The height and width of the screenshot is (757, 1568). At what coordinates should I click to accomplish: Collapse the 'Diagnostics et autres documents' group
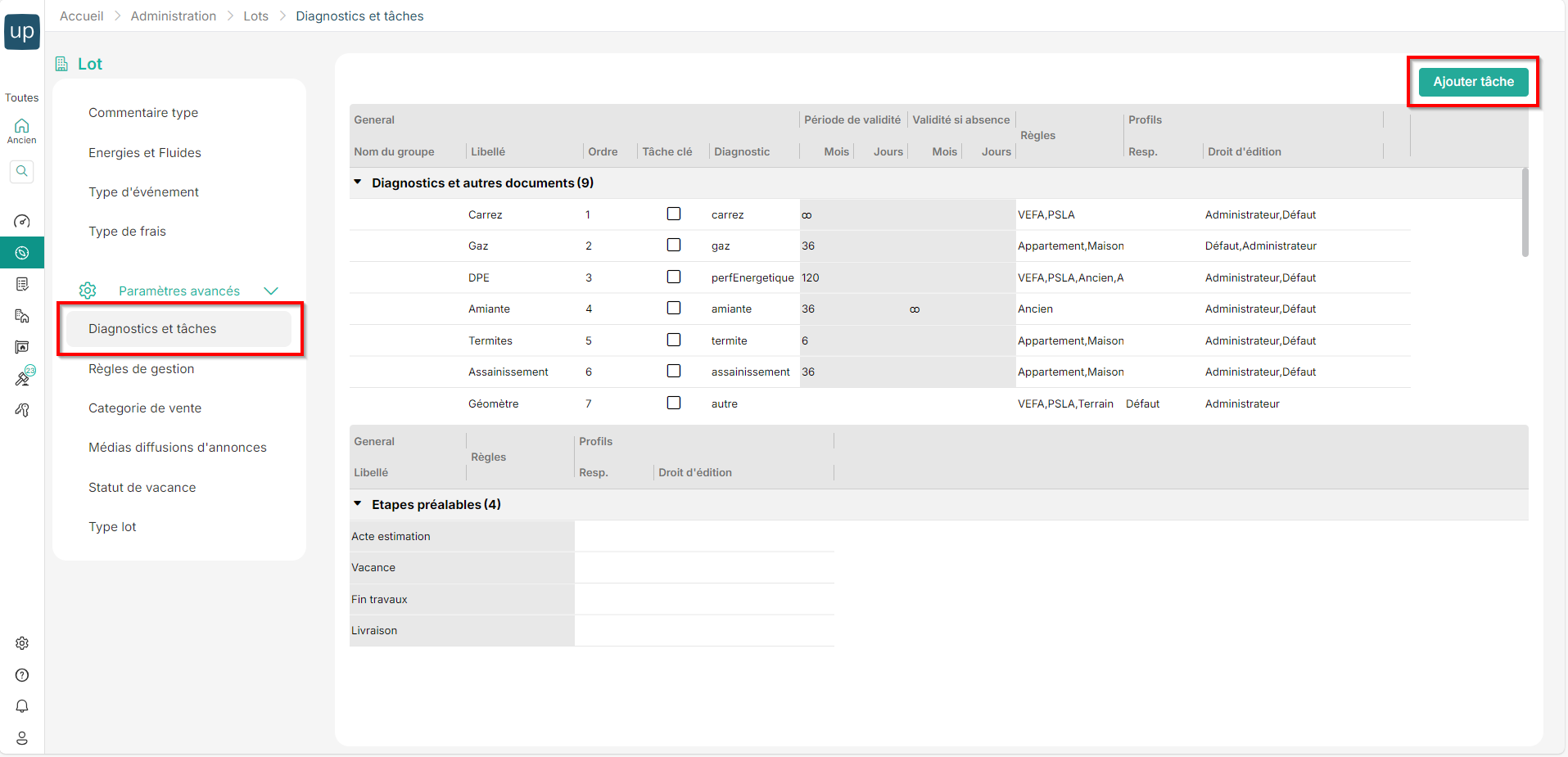[358, 182]
